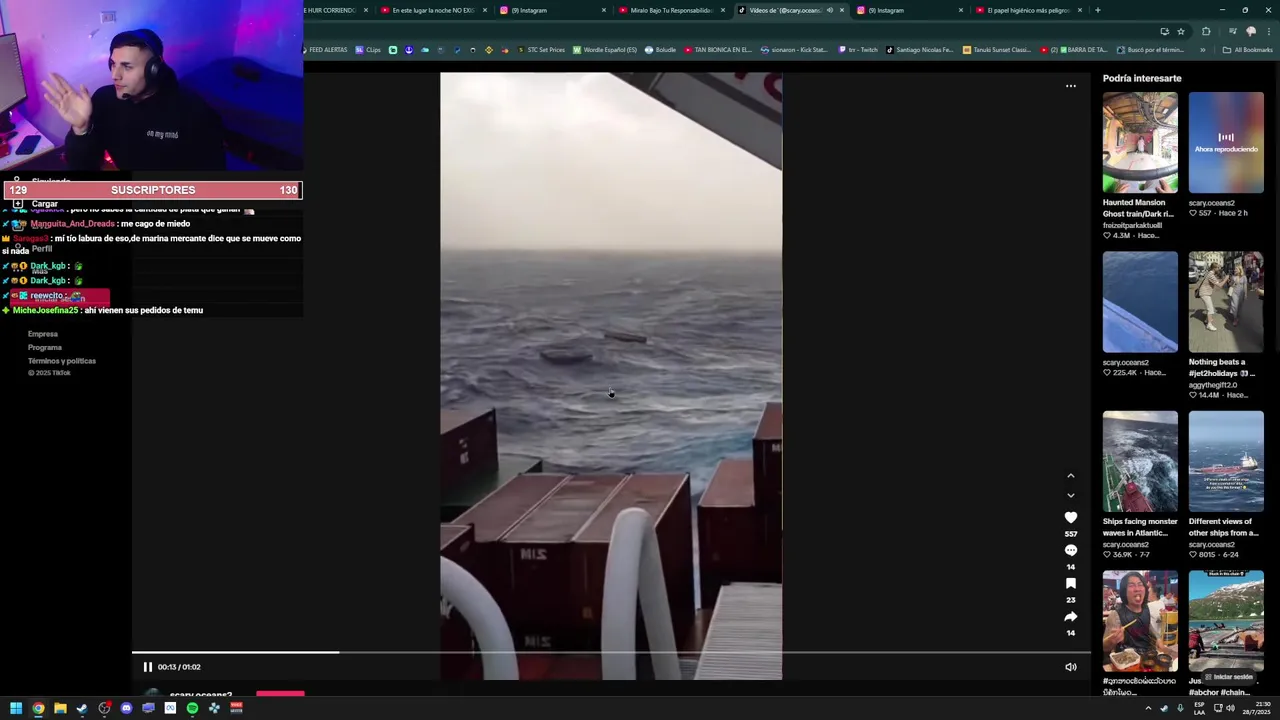Open the three-dot video options menu
1280x720 pixels.
pyautogui.click(x=1070, y=86)
